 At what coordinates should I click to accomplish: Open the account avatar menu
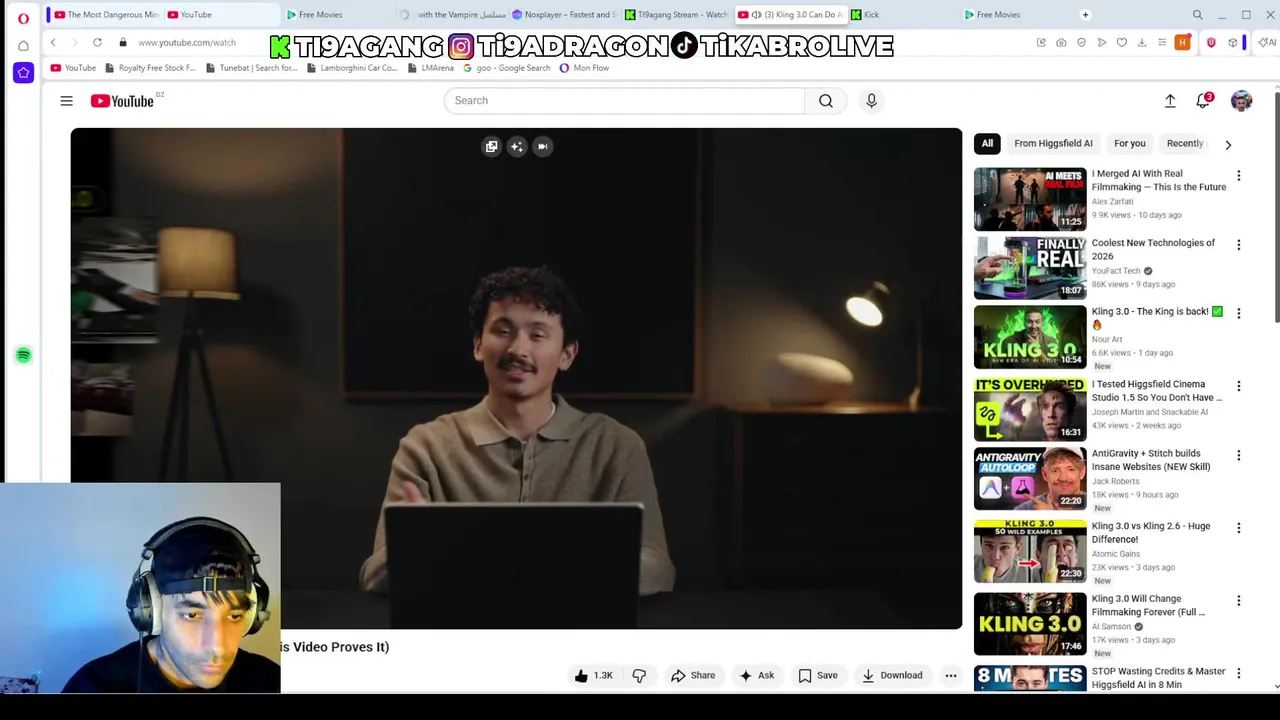(1241, 101)
